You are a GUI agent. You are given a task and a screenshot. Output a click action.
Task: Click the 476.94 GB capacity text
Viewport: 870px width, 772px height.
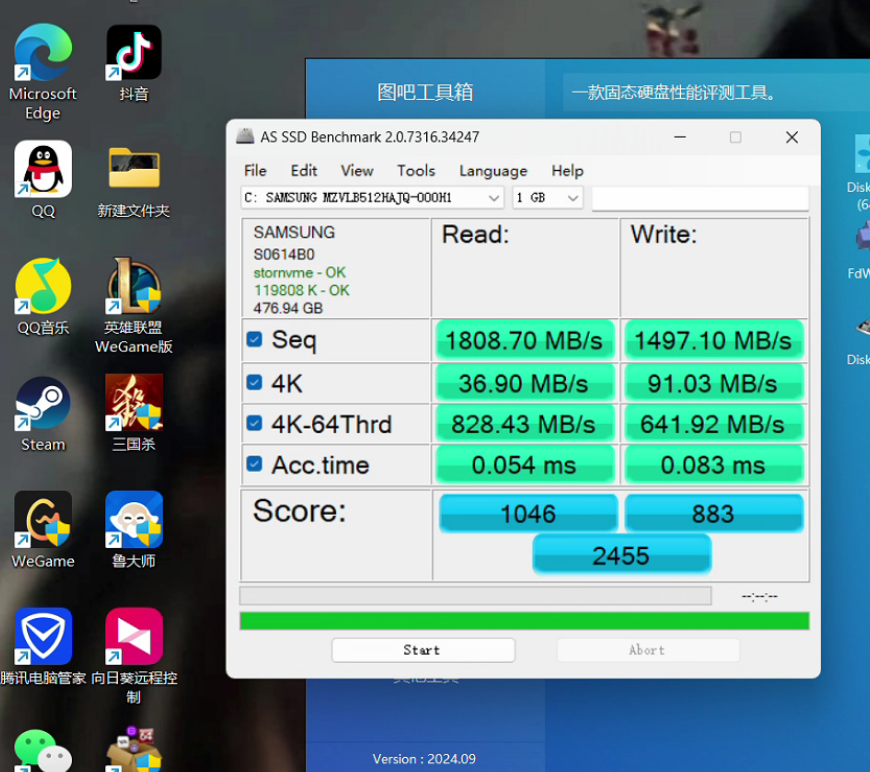point(288,308)
